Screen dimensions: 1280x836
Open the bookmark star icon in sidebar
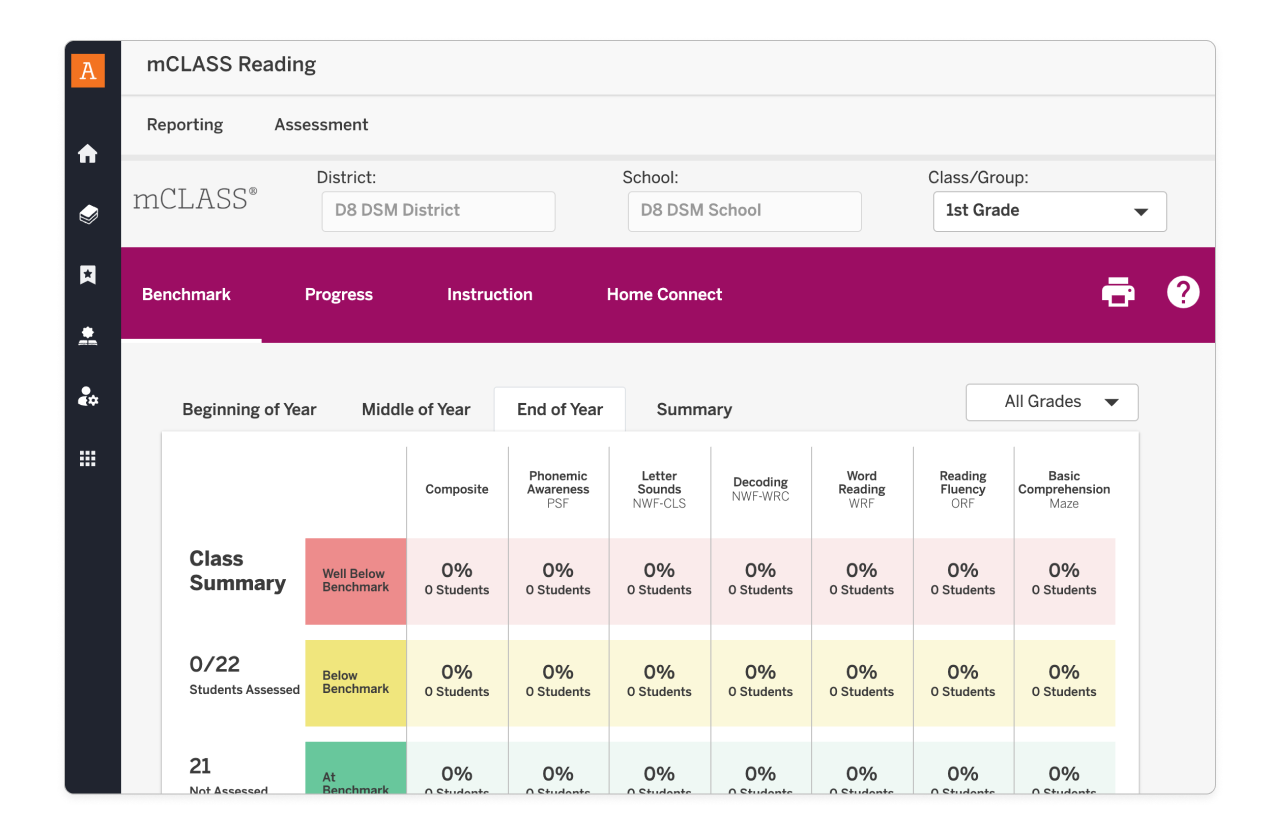[88, 275]
